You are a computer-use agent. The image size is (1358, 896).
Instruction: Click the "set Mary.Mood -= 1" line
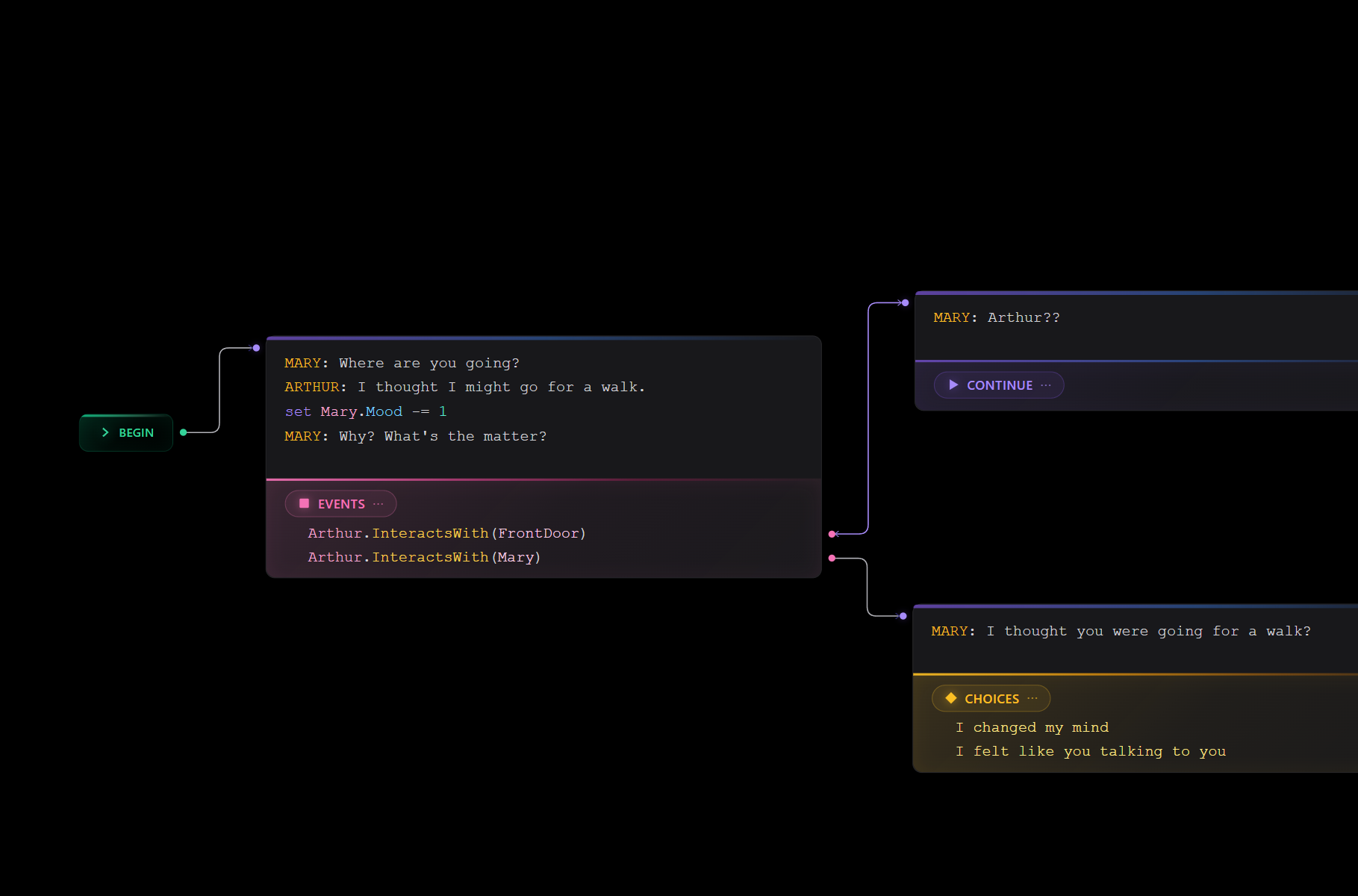(365, 411)
